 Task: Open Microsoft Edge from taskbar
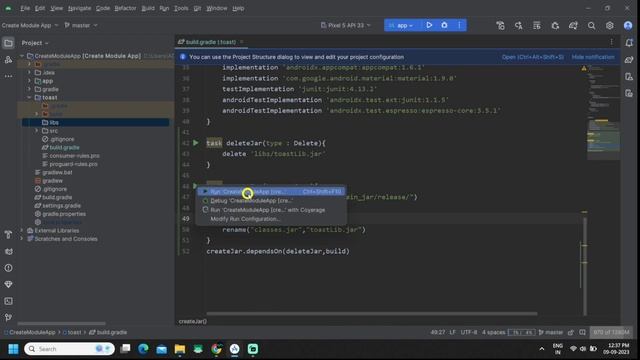(x=143, y=349)
